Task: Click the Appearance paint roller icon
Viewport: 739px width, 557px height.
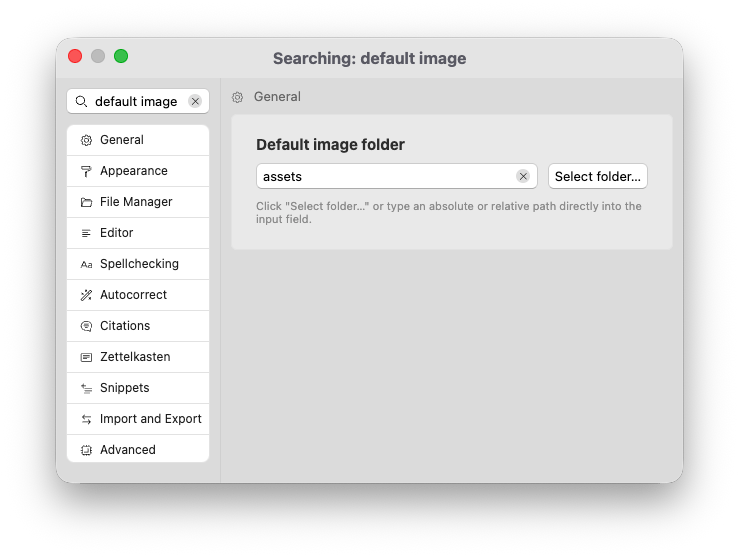Action: click(x=86, y=171)
